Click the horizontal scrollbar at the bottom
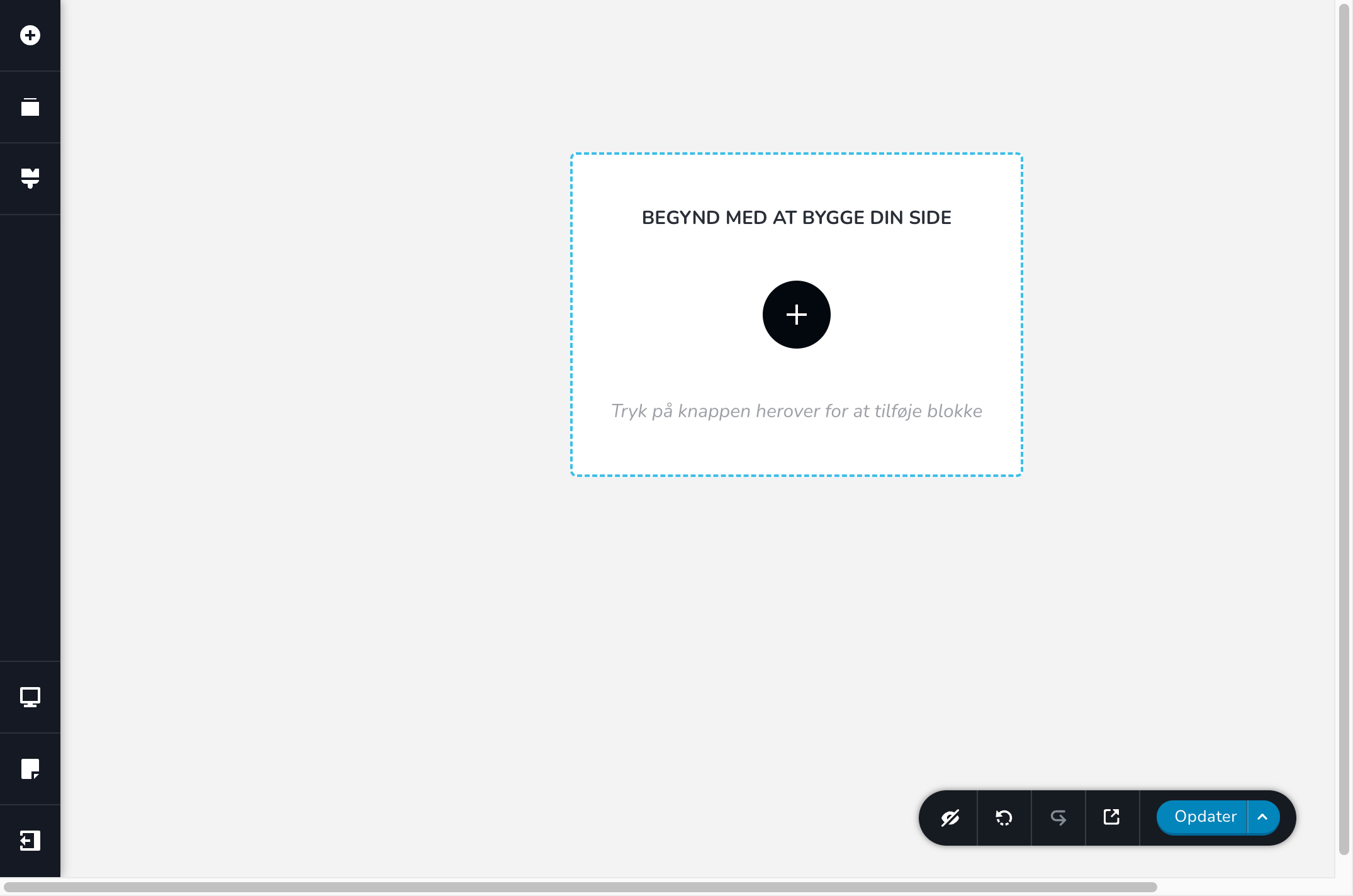The height and width of the screenshot is (896, 1353). (580, 887)
